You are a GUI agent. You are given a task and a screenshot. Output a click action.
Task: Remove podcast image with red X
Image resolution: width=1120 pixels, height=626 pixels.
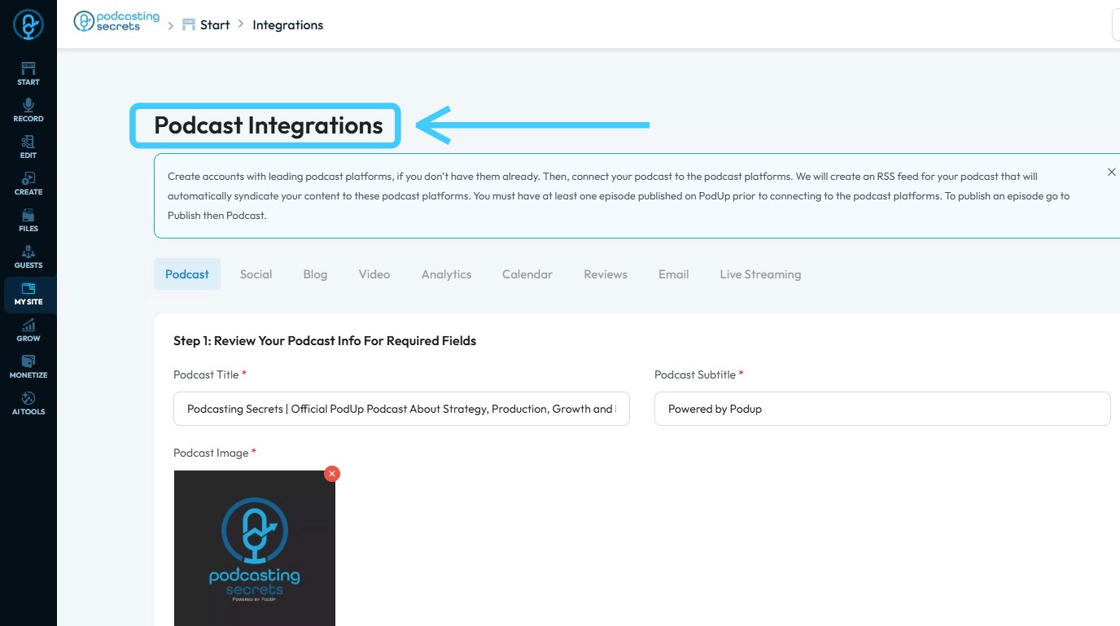(x=331, y=474)
